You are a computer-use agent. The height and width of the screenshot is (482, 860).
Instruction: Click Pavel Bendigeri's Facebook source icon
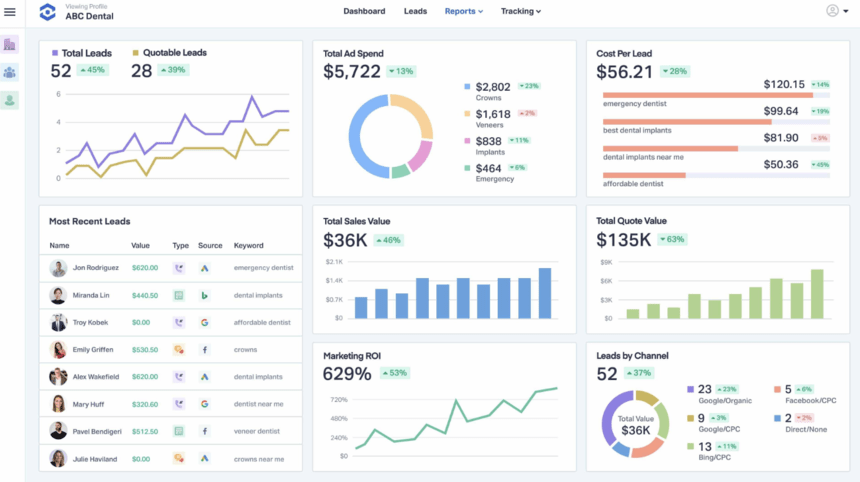tap(205, 432)
